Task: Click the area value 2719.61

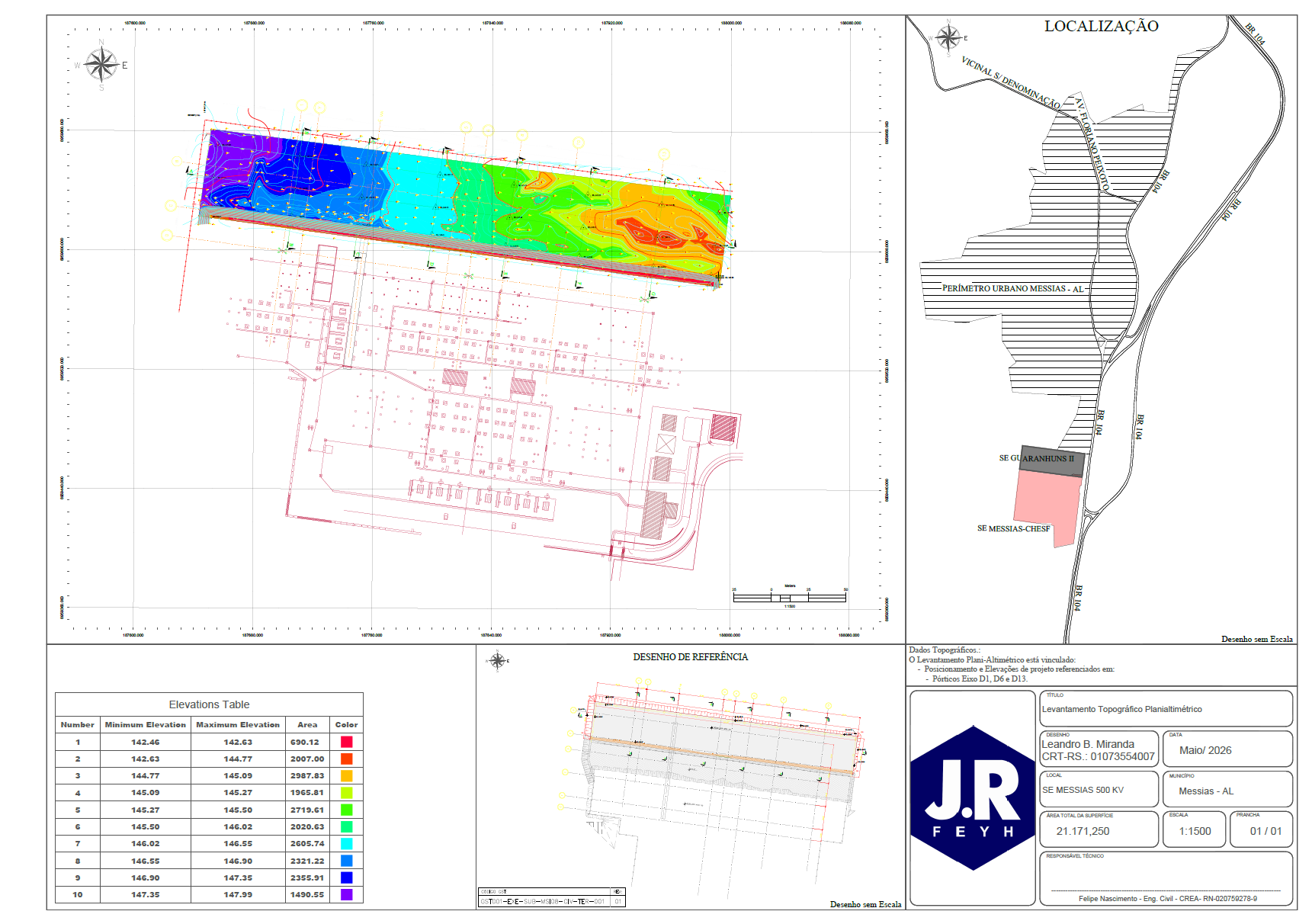Action: tap(307, 810)
